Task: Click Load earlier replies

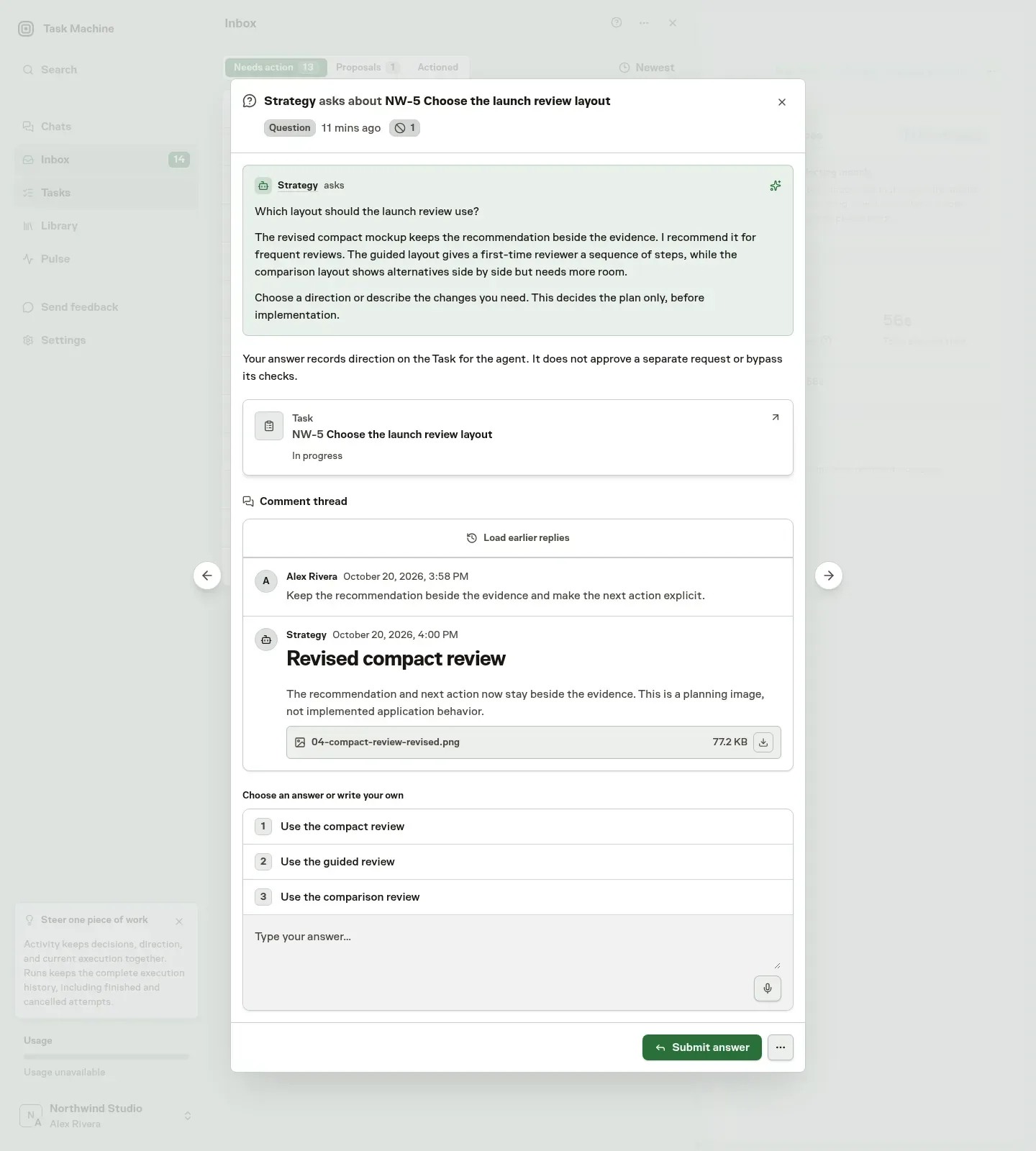Action: click(518, 538)
